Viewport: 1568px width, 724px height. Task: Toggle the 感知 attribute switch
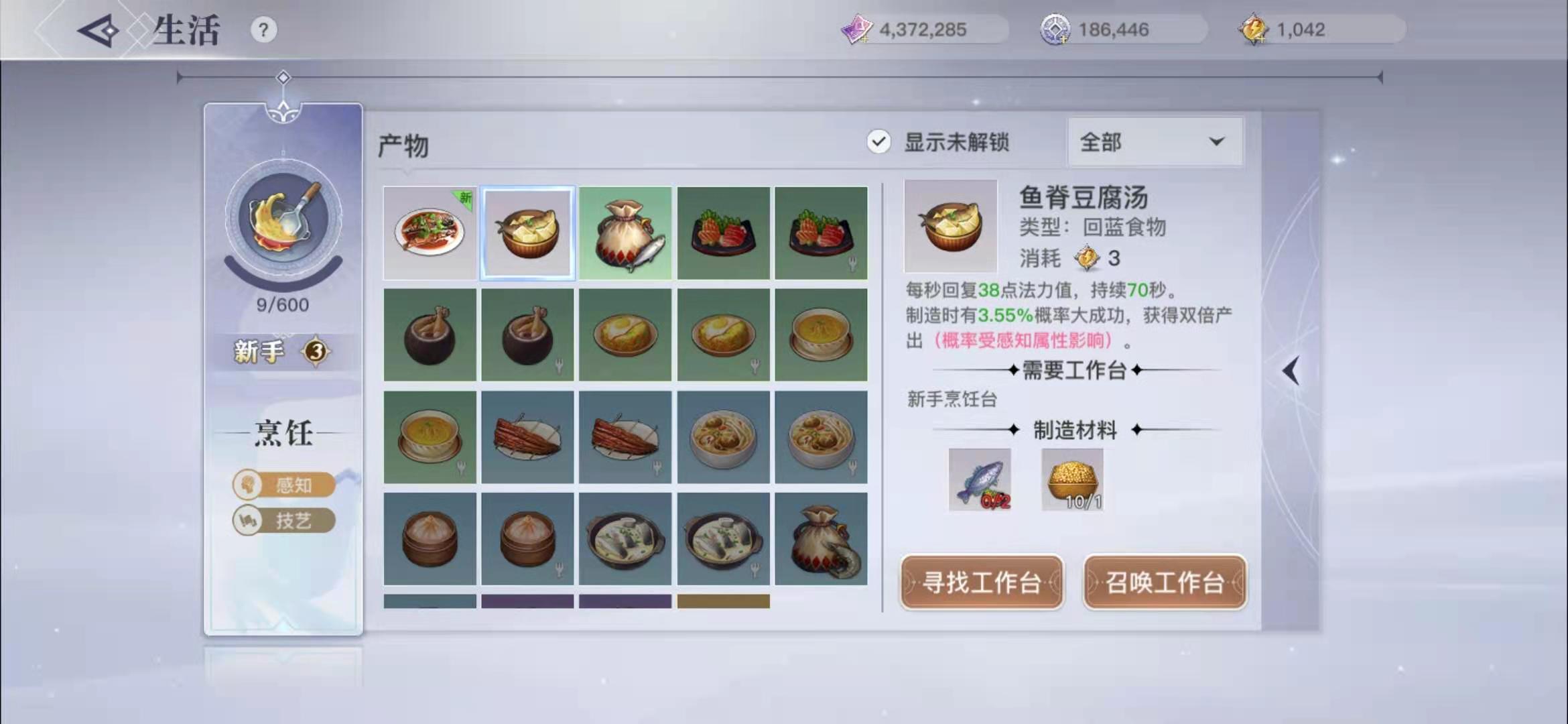(284, 485)
